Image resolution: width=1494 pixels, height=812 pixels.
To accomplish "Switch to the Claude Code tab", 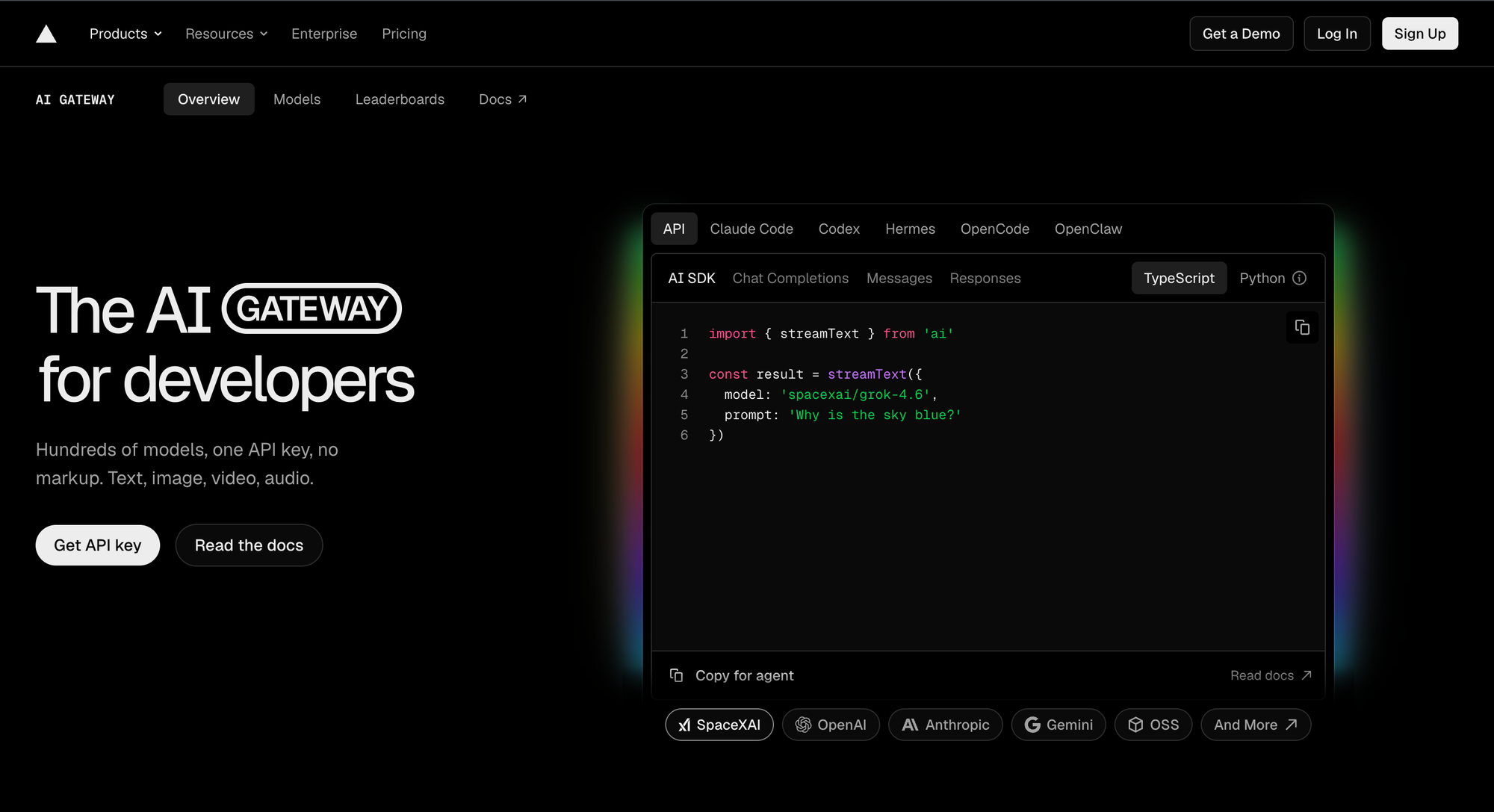I will (x=751, y=229).
